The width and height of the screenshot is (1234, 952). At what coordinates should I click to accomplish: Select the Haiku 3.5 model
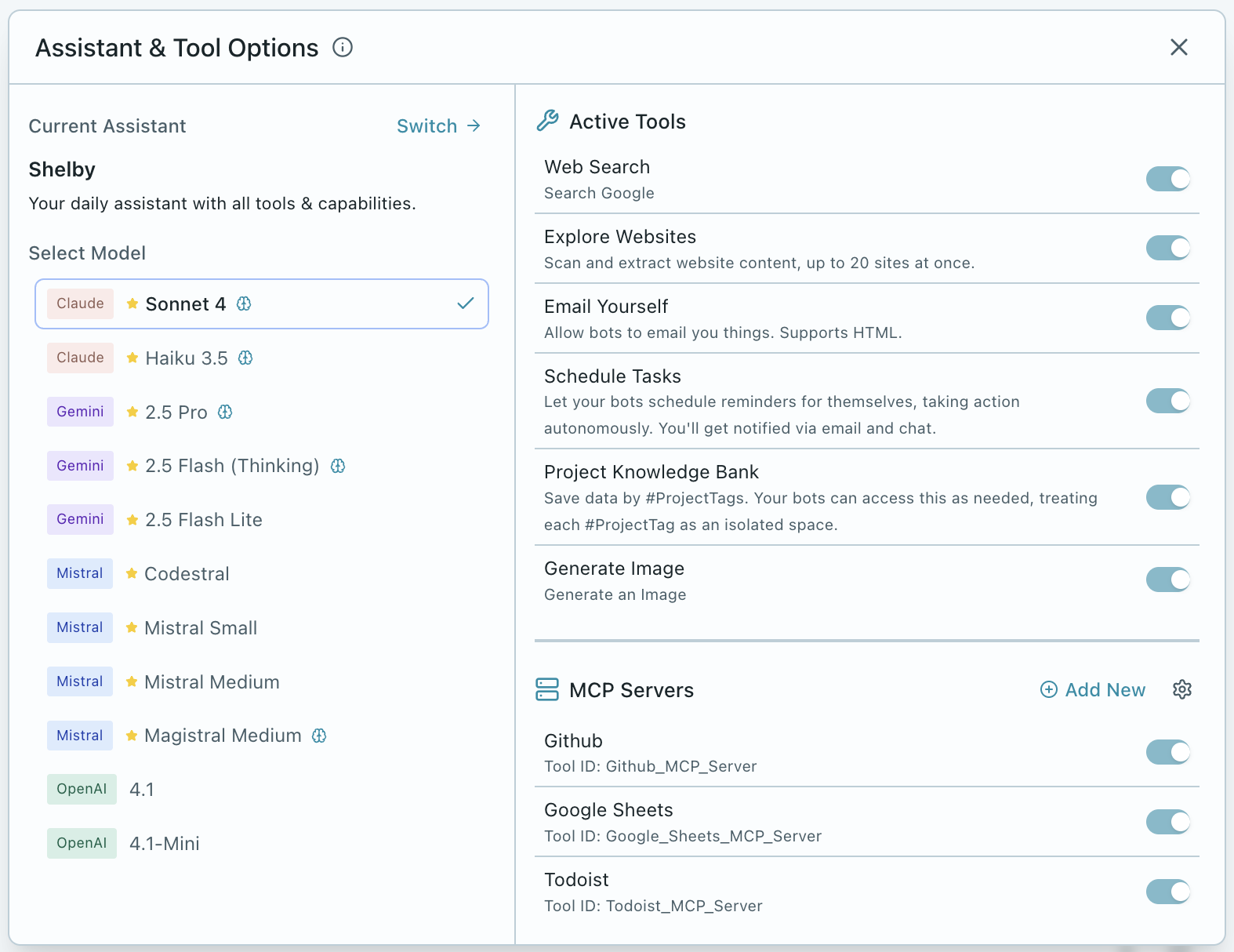click(x=262, y=358)
